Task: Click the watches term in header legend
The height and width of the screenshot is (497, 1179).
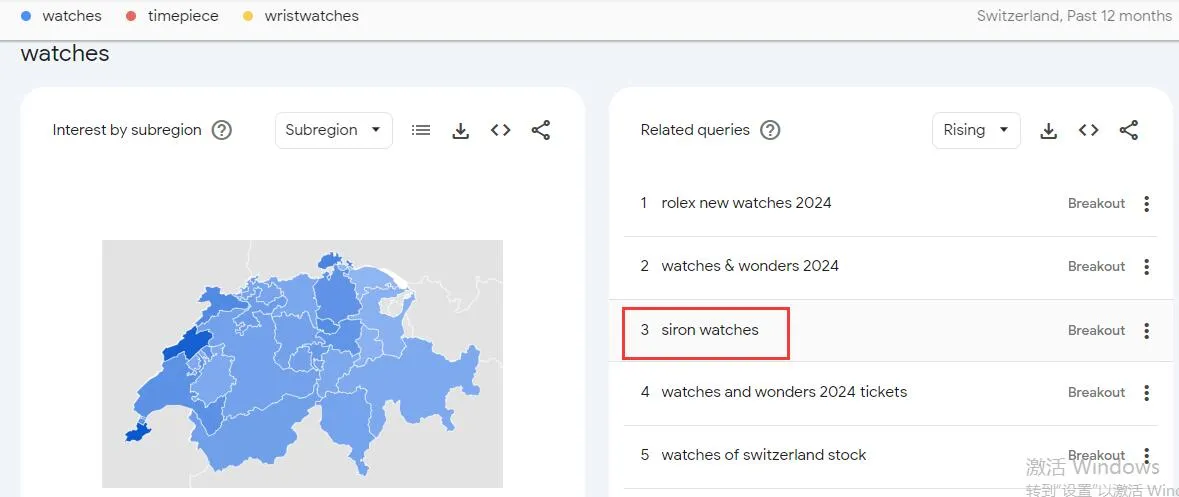Action: [72, 16]
